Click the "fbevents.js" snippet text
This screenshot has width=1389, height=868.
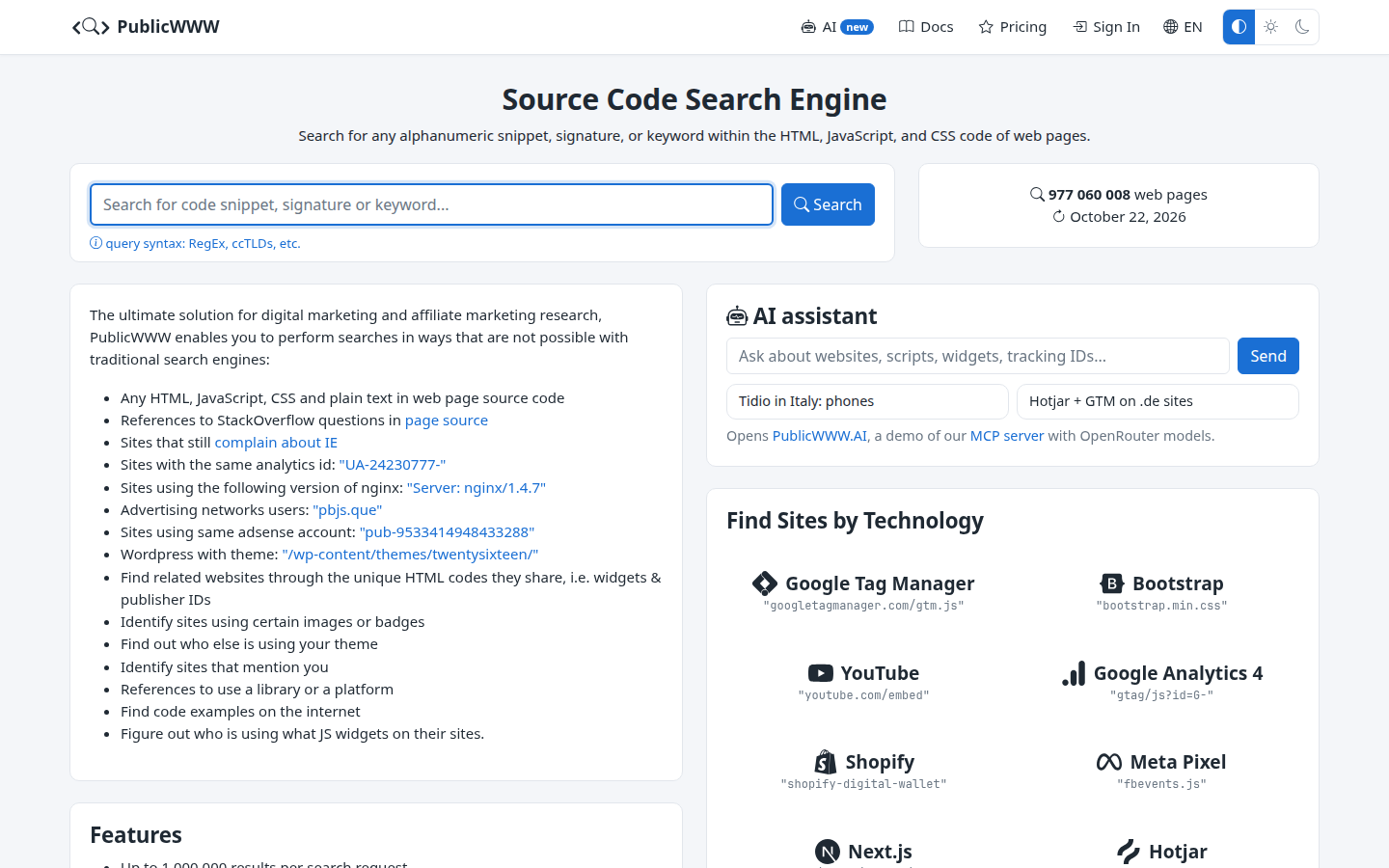click(1161, 784)
